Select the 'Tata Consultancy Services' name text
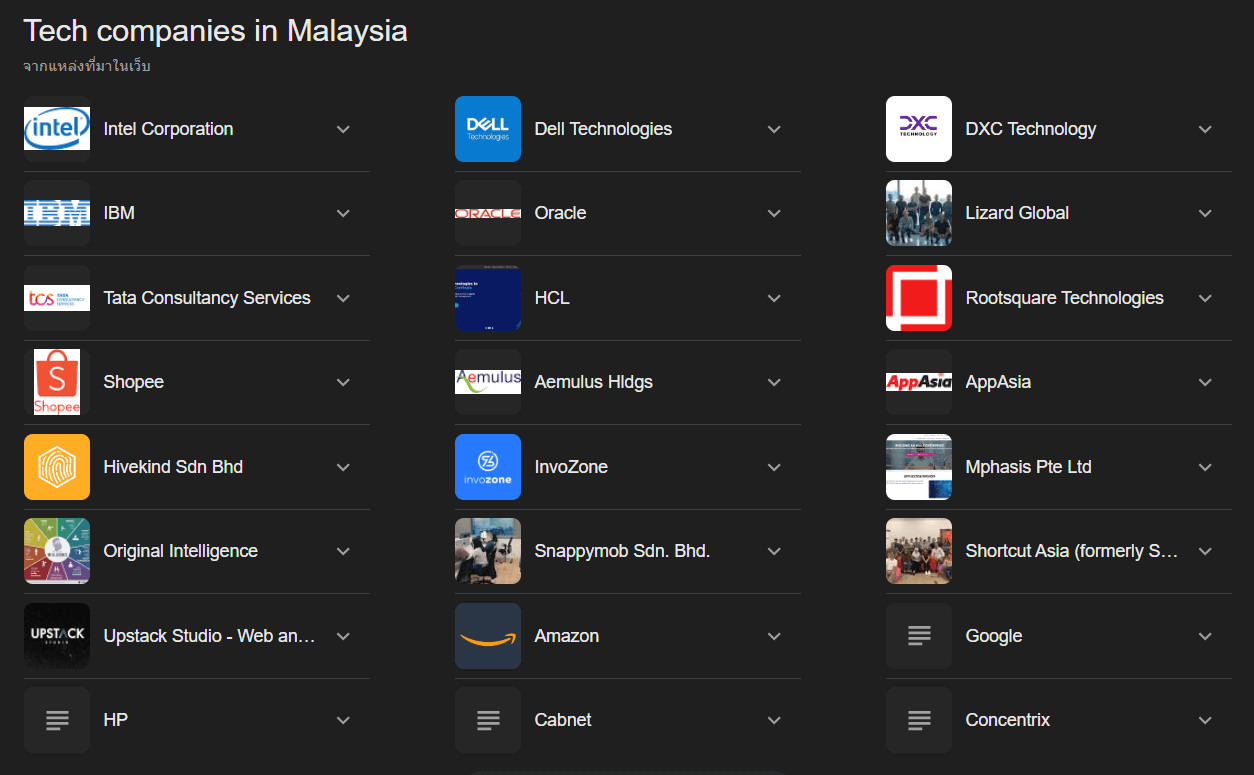The image size is (1254, 775). 207,298
